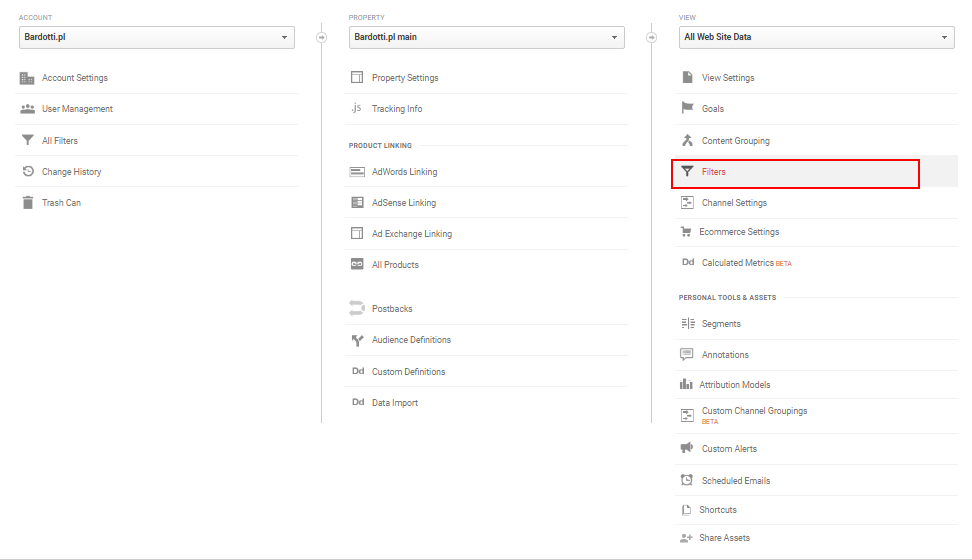The height and width of the screenshot is (560, 972).
Task: Click the Tracking Info .js icon
Action: [356, 108]
